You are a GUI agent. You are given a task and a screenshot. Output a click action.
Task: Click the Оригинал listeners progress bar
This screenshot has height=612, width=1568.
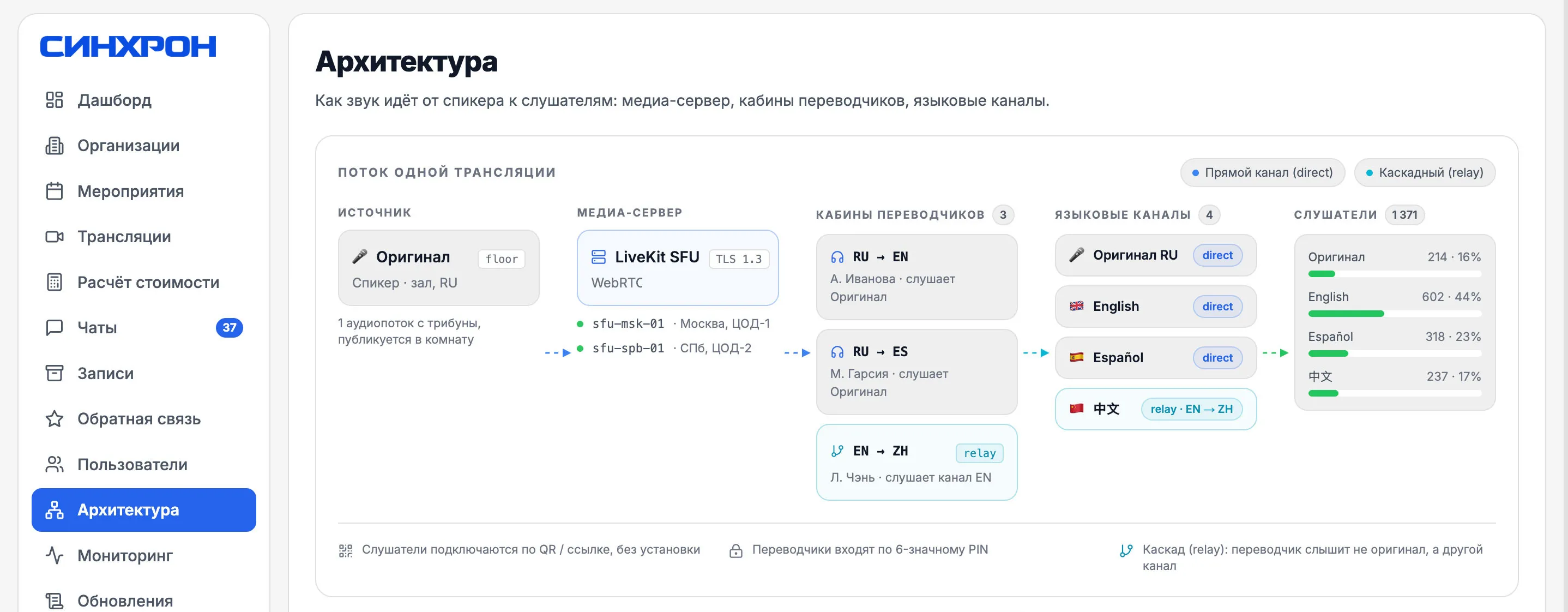1394,274
